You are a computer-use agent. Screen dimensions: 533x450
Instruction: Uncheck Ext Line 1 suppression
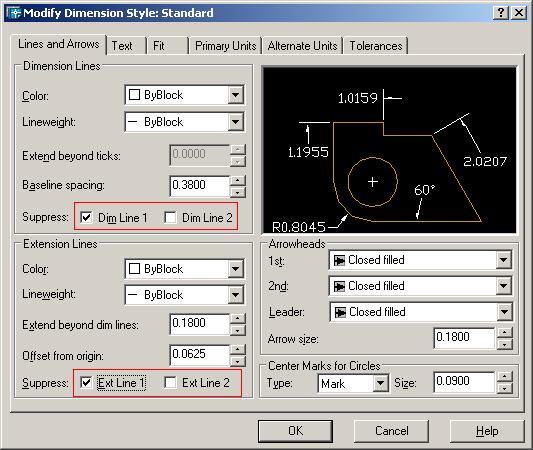coord(86,383)
